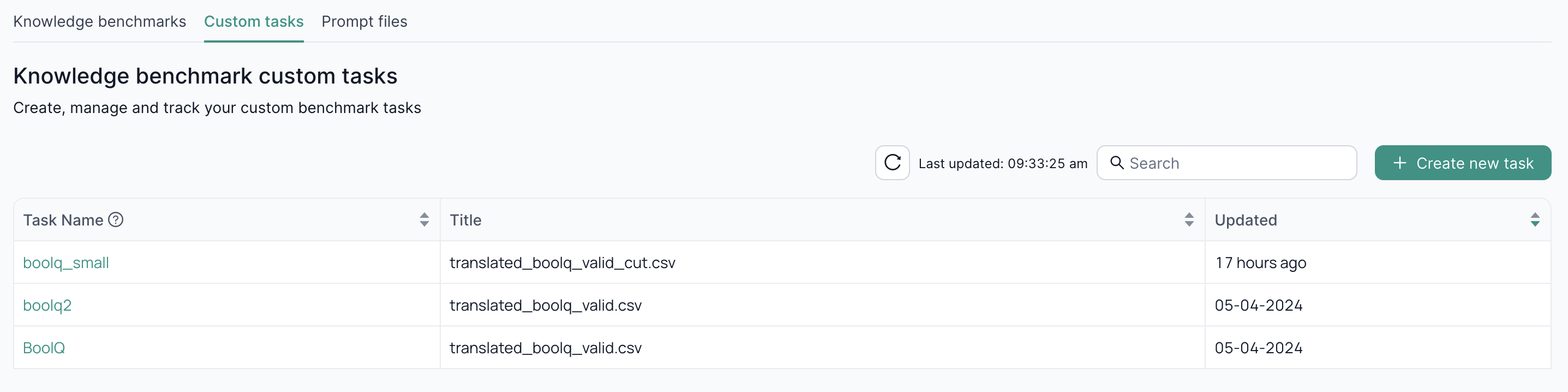Open the boolq_small task link
1568x392 pixels.
[65, 263]
